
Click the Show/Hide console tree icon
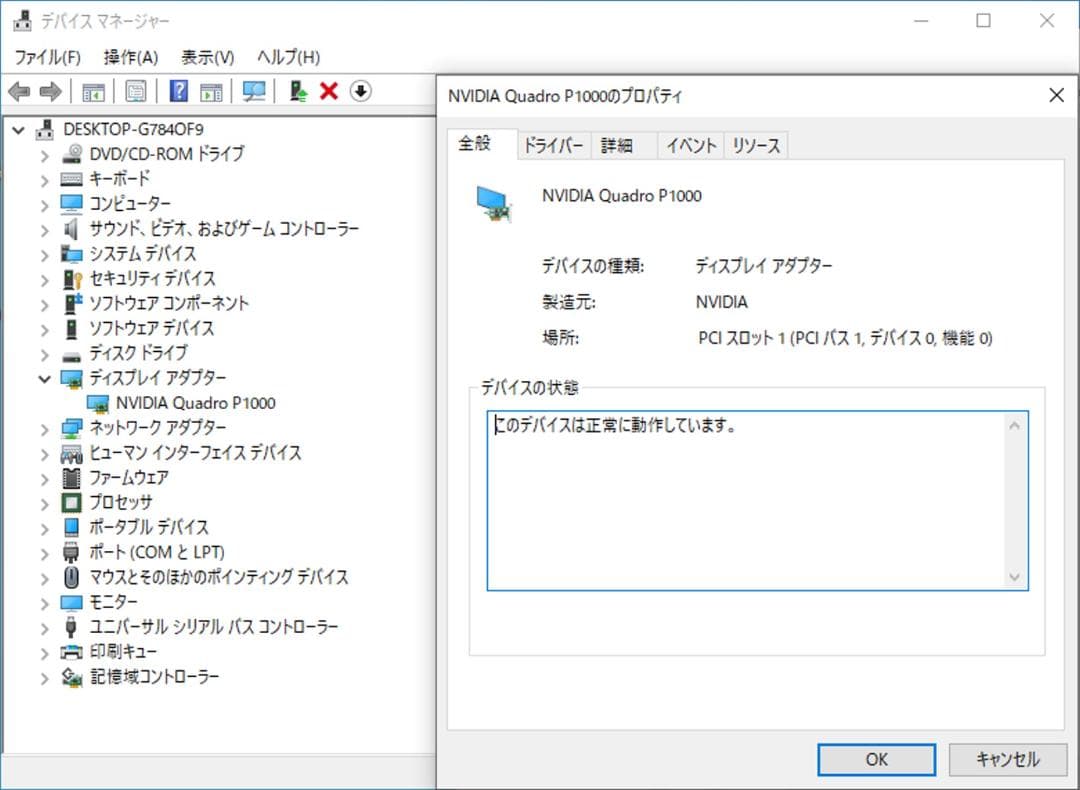pos(92,91)
